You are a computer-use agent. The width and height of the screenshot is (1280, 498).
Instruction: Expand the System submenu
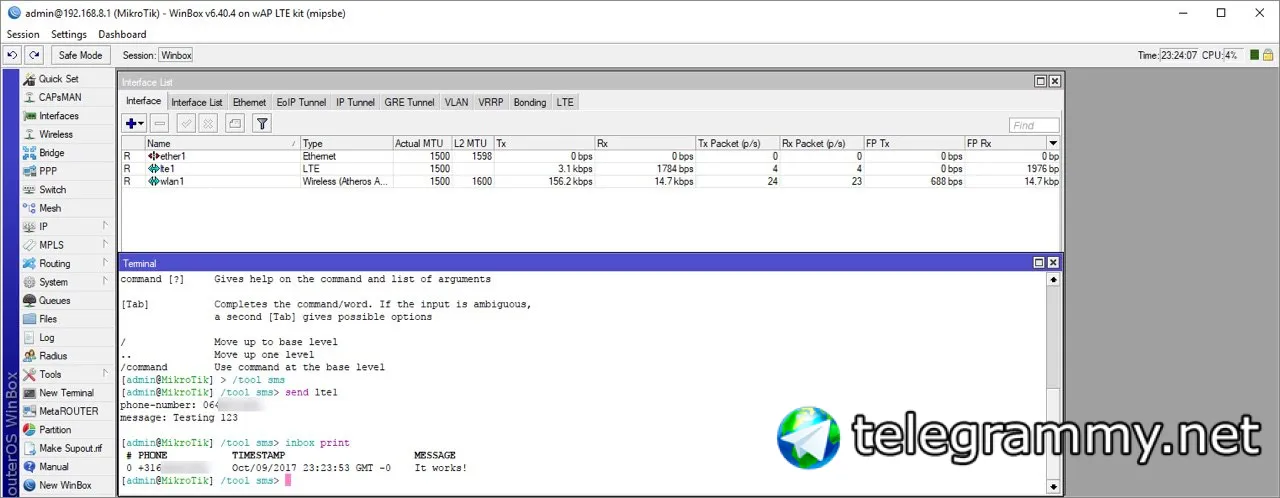(67, 282)
